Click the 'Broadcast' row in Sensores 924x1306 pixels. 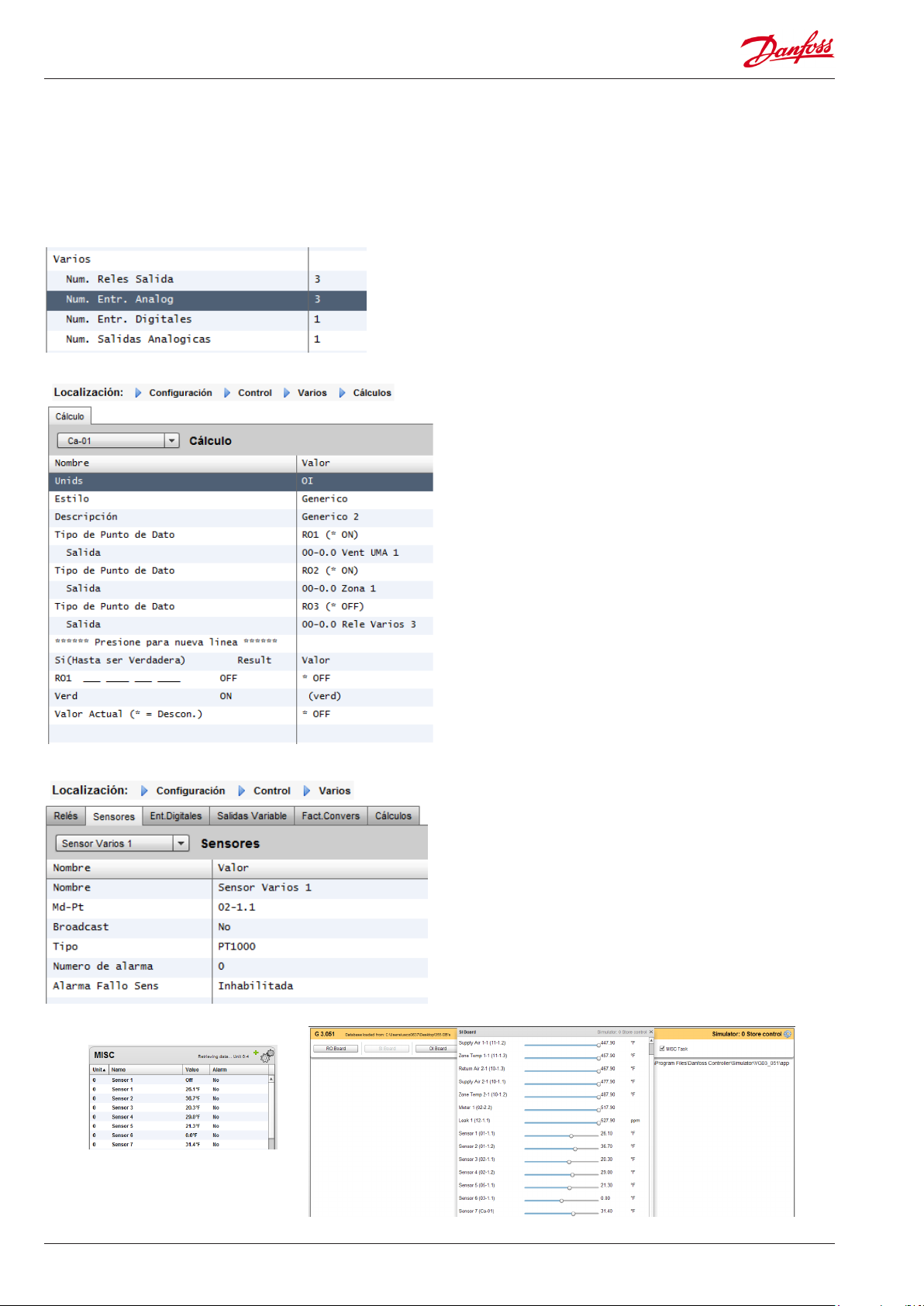(x=237, y=927)
